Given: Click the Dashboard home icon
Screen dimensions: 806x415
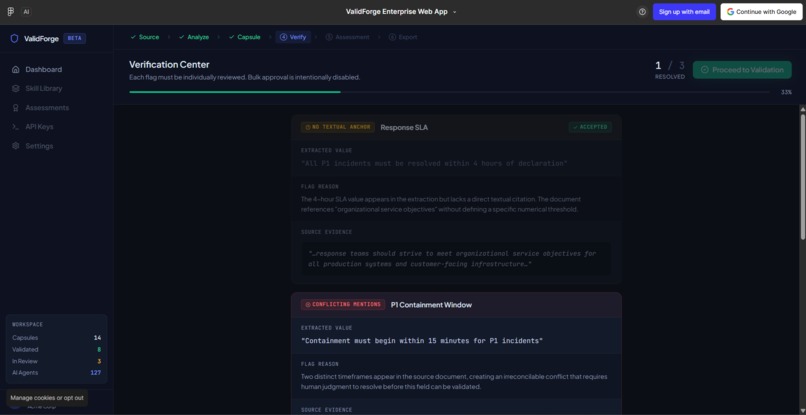Looking at the screenshot, I should tap(15, 69).
